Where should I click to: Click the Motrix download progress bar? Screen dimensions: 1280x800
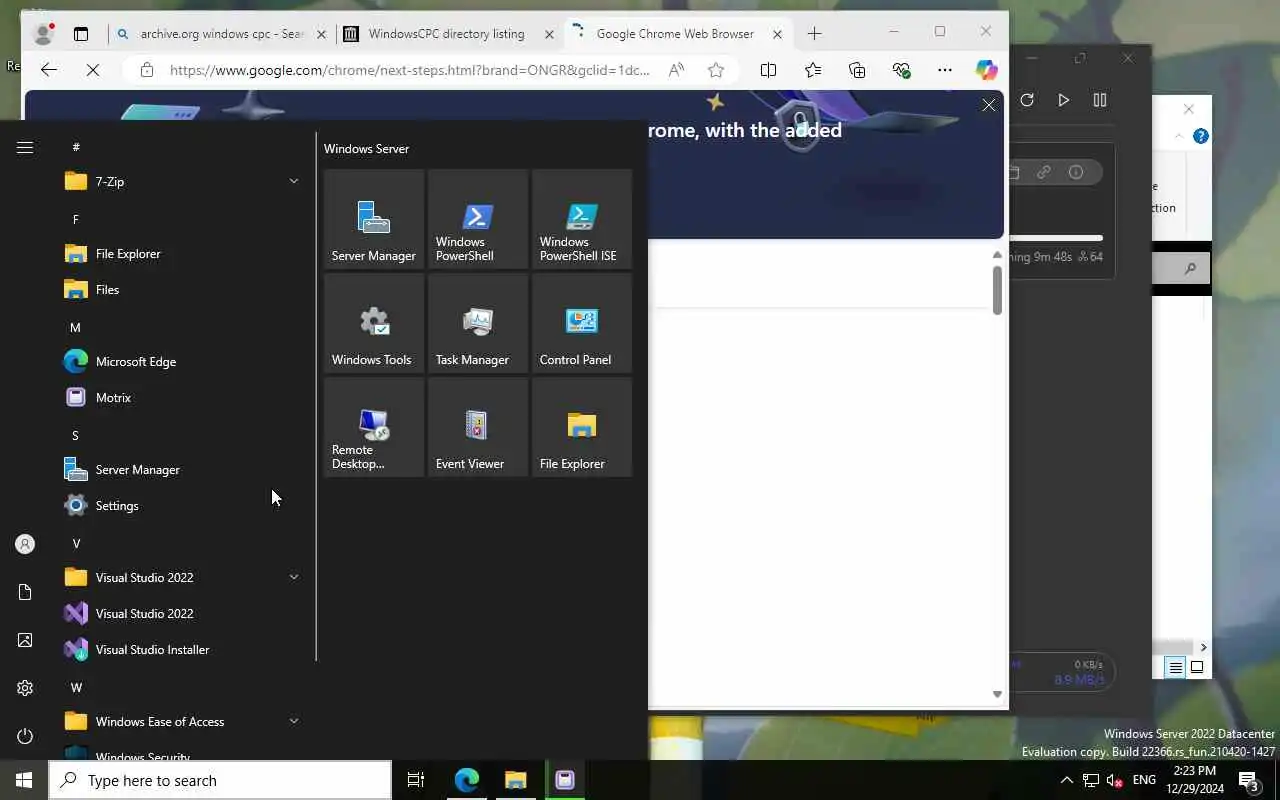[1056, 238]
